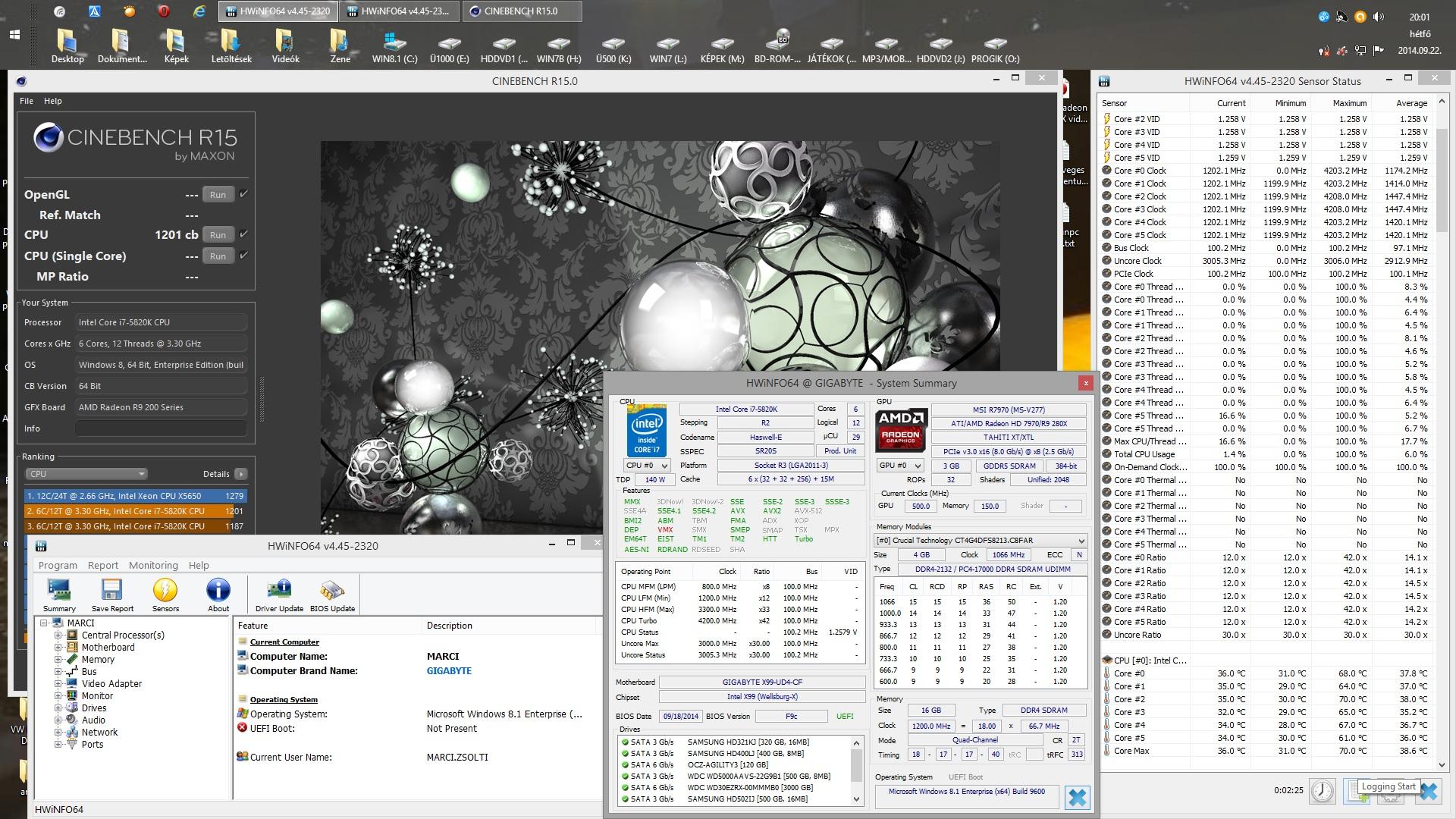The image size is (1456, 819).
Task: Click the Windows Start logo icon
Action: click(x=14, y=35)
